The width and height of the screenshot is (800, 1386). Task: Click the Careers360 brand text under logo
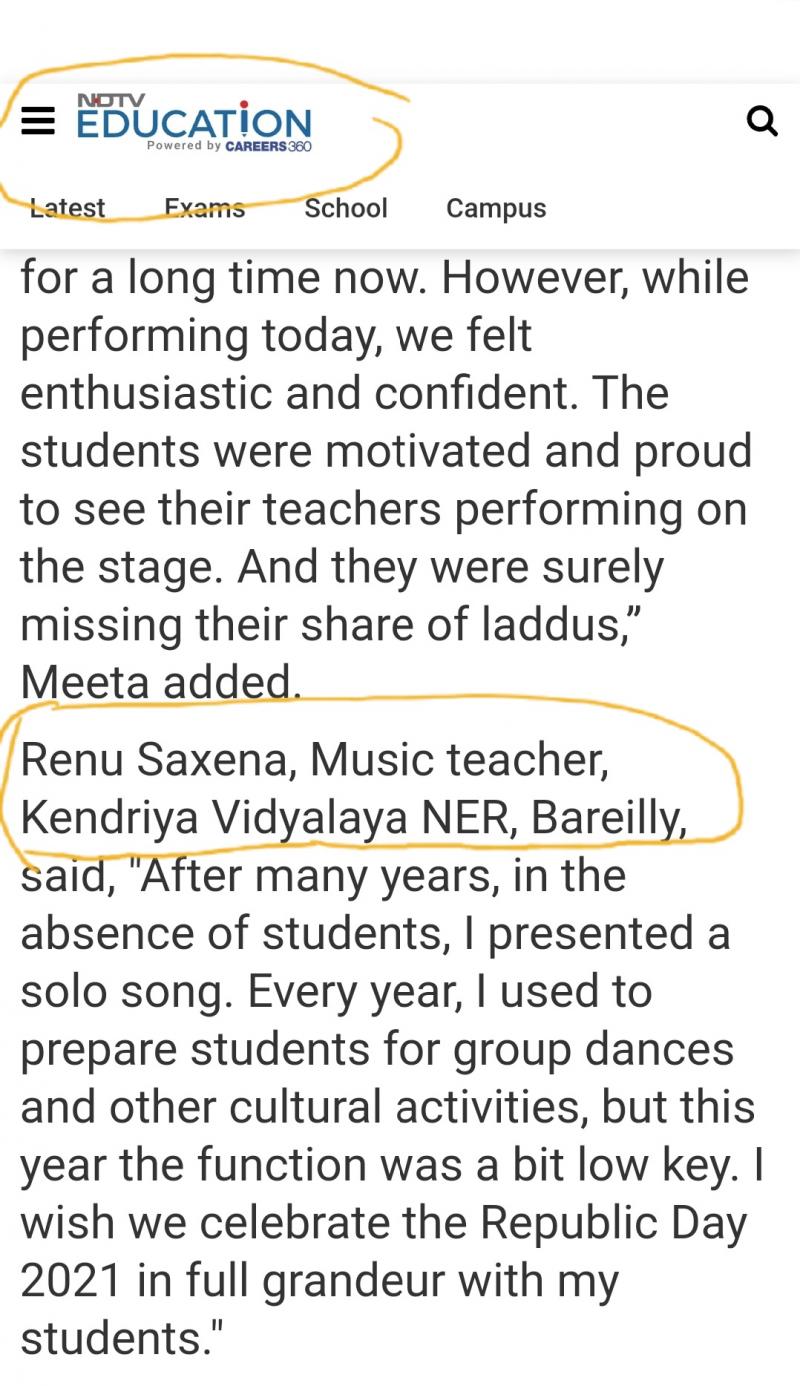click(x=268, y=146)
